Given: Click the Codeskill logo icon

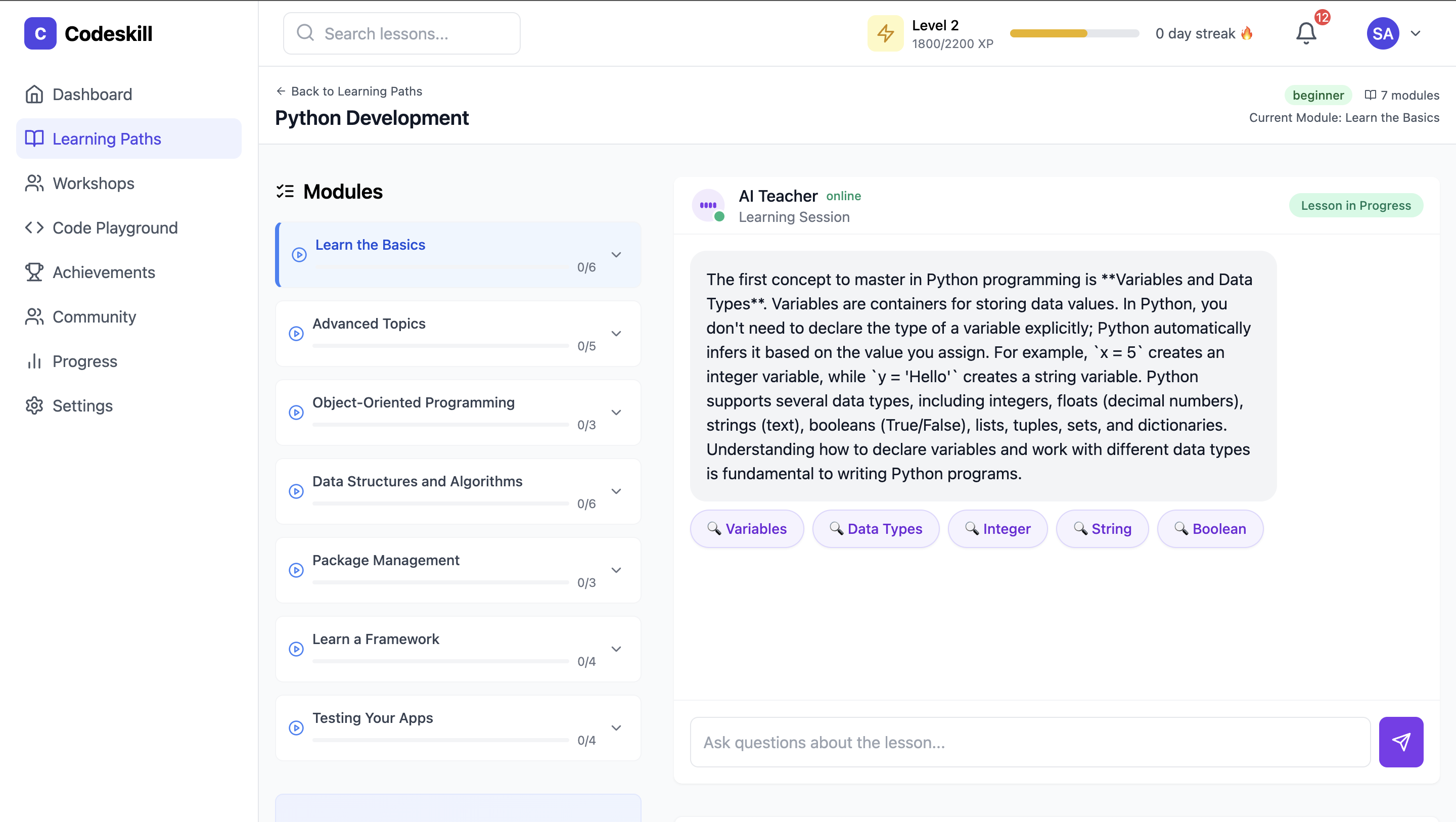Looking at the screenshot, I should [x=40, y=33].
